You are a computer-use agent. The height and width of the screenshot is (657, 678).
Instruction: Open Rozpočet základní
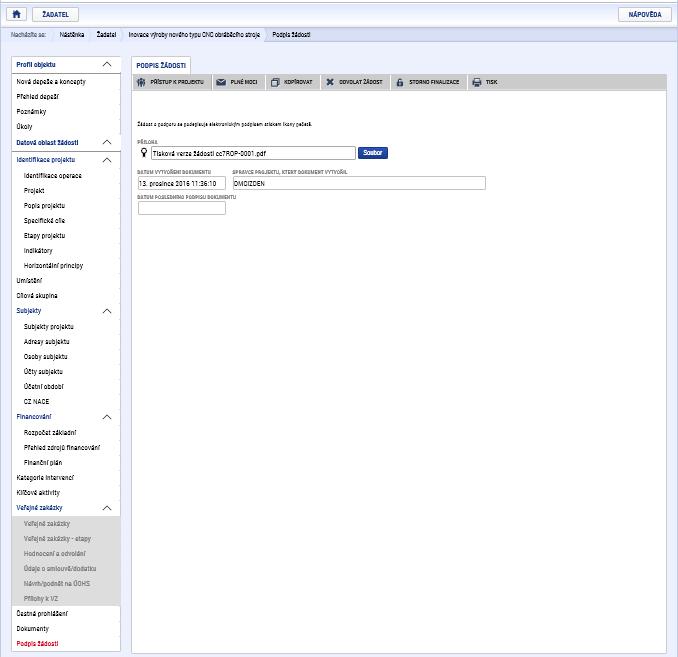tap(50, 433)
